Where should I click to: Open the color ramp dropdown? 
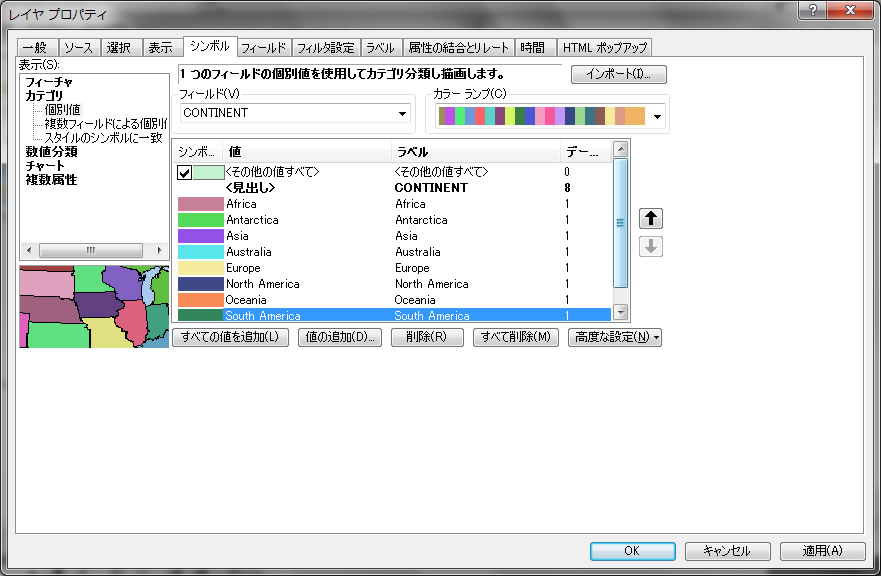click(658, 117)
